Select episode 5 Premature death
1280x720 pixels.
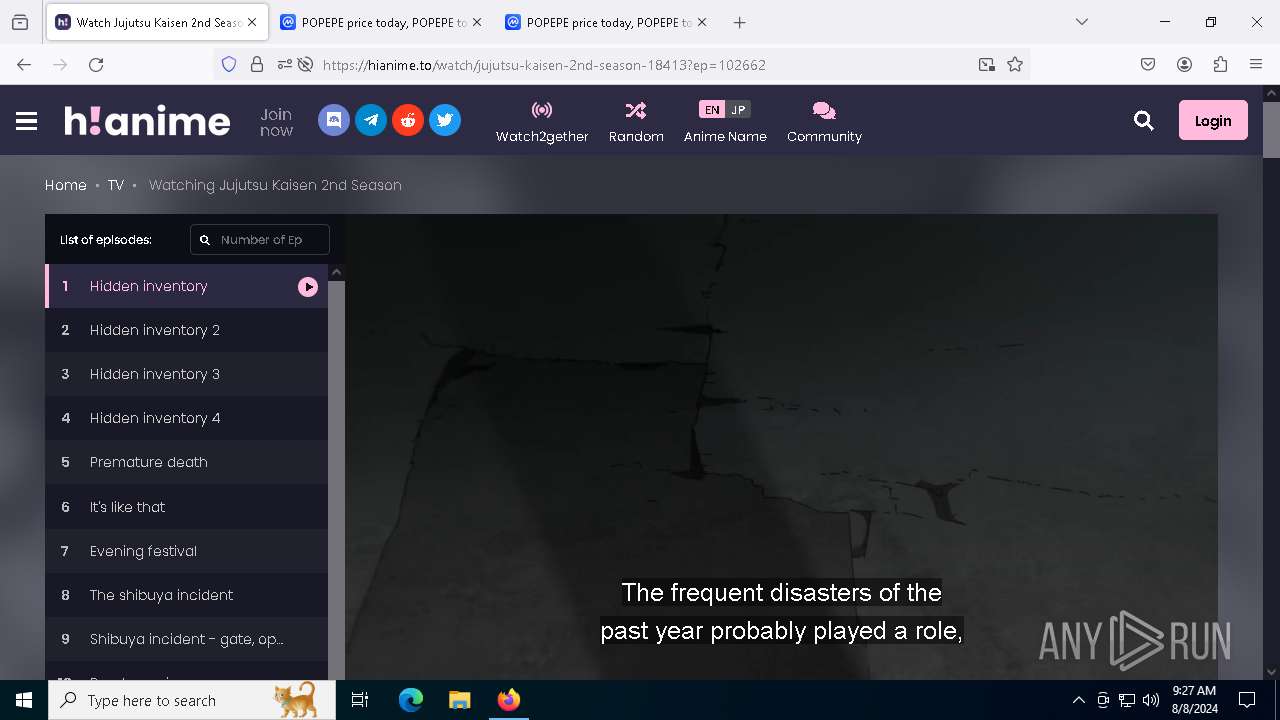(x=187, y=462)
